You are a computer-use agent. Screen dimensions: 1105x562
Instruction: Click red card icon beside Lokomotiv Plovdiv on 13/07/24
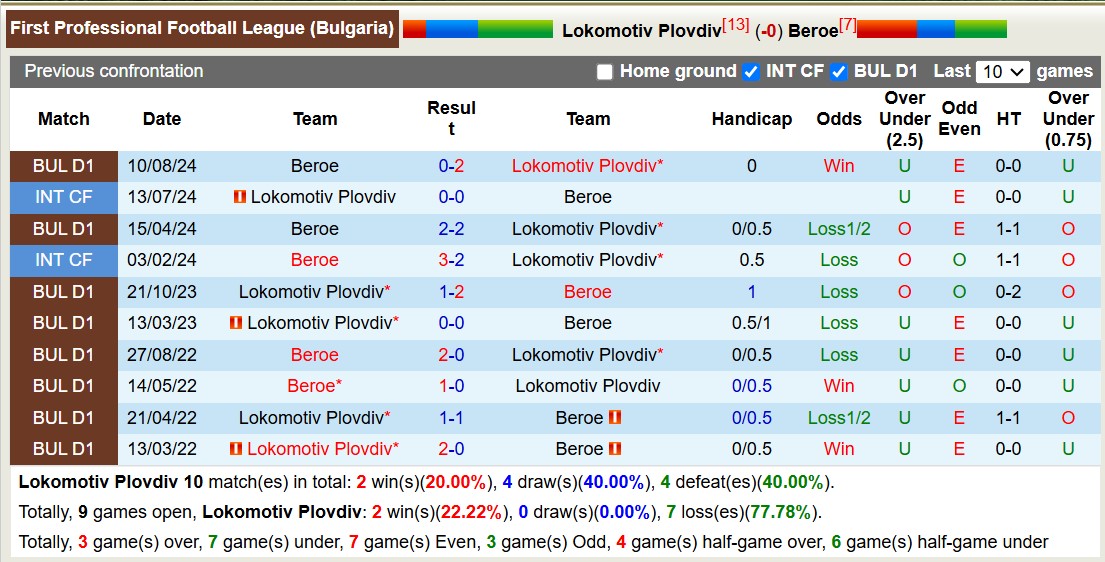coord(240,197)
